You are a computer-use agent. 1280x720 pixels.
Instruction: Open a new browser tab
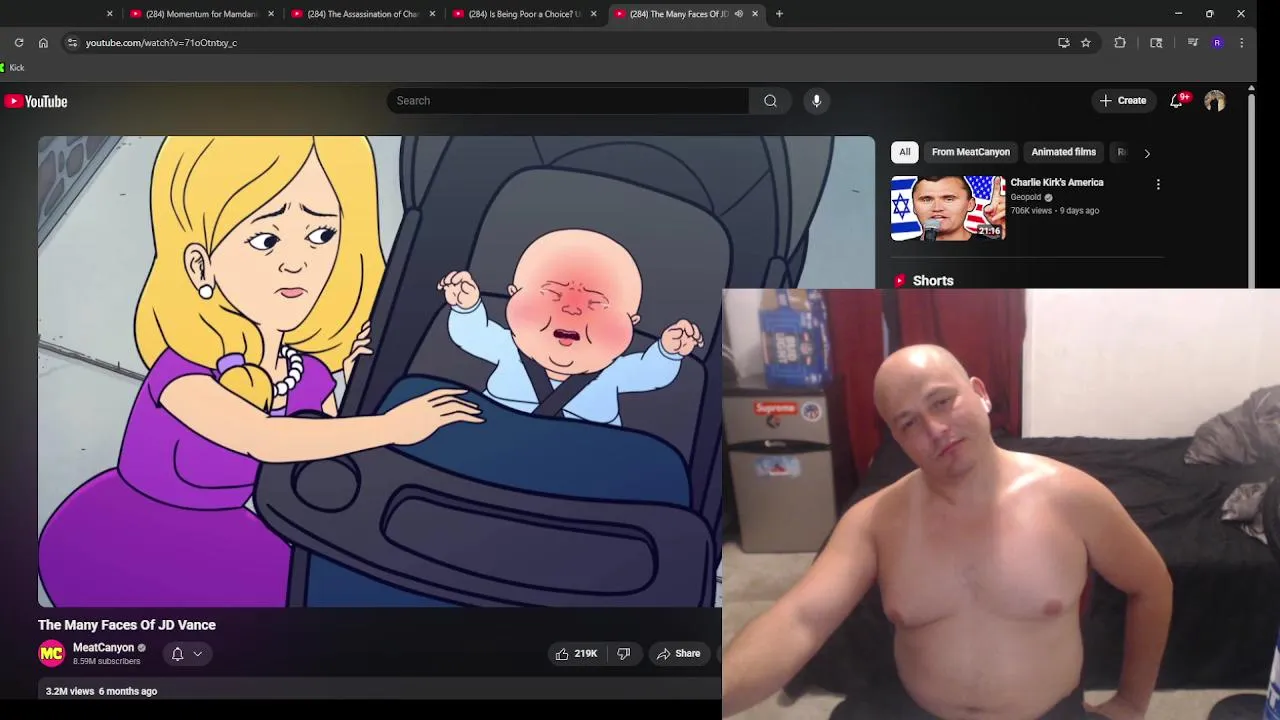(x=779, y=14)
